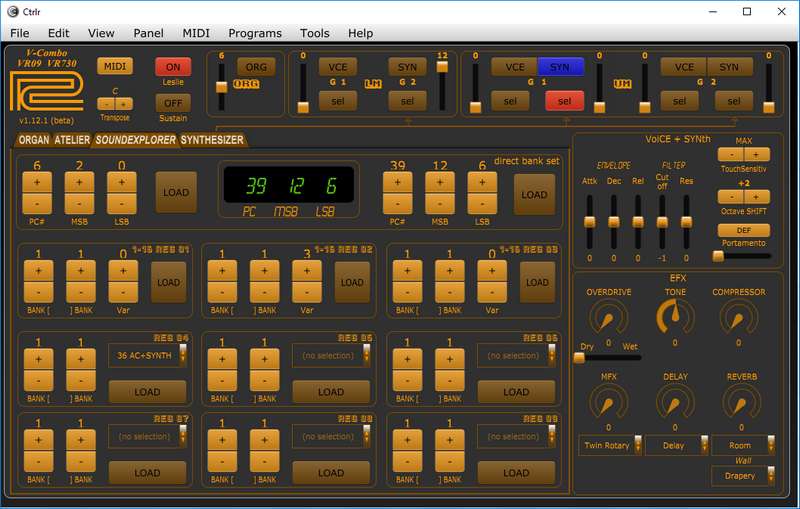Switch to the SYNTHESIZER tab
The height and width of the screenshot is (509, 800).
(212, 140)
